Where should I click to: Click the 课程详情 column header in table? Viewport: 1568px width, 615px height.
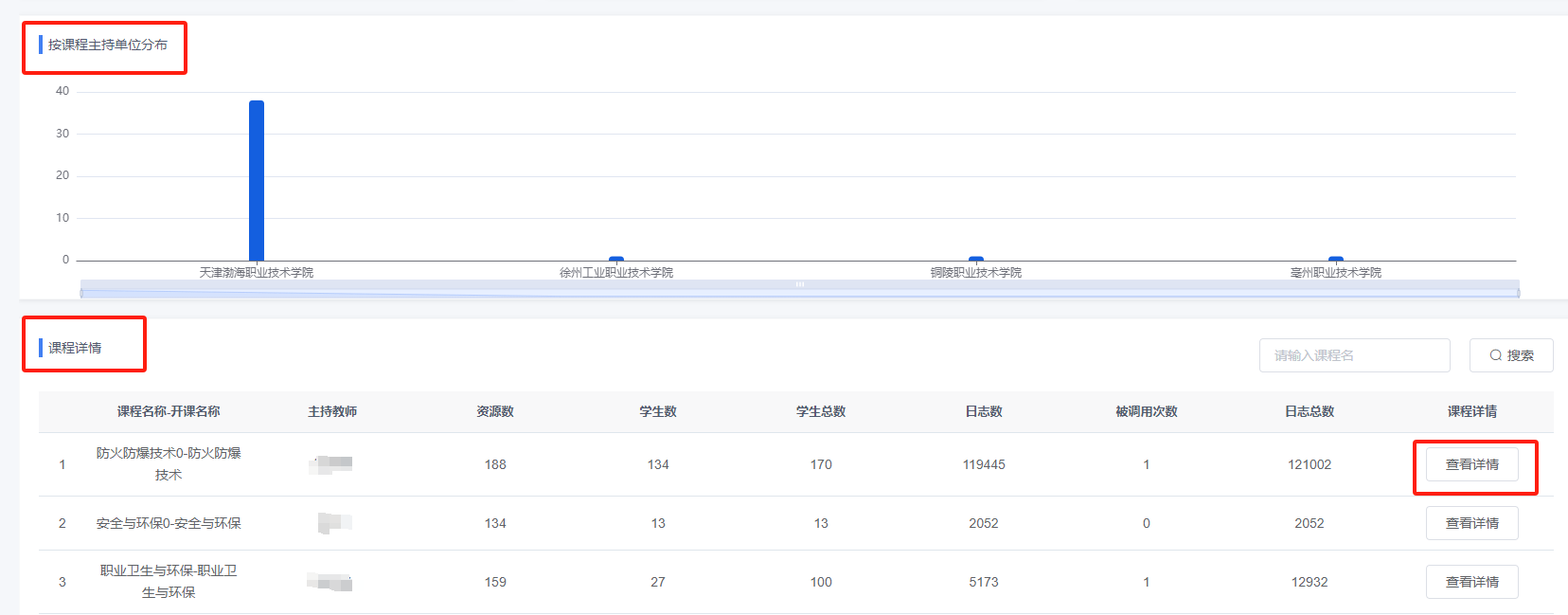click(x=1472, y=411)
